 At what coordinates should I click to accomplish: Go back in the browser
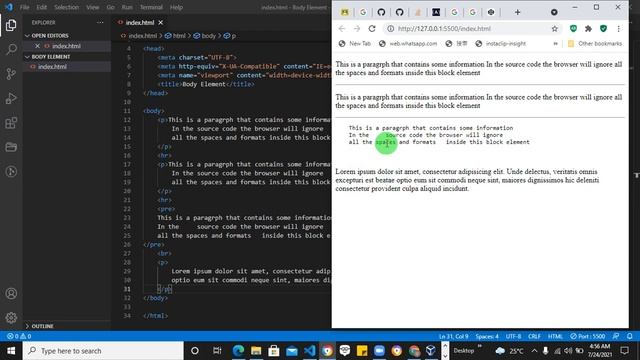[x=342, y=29]
